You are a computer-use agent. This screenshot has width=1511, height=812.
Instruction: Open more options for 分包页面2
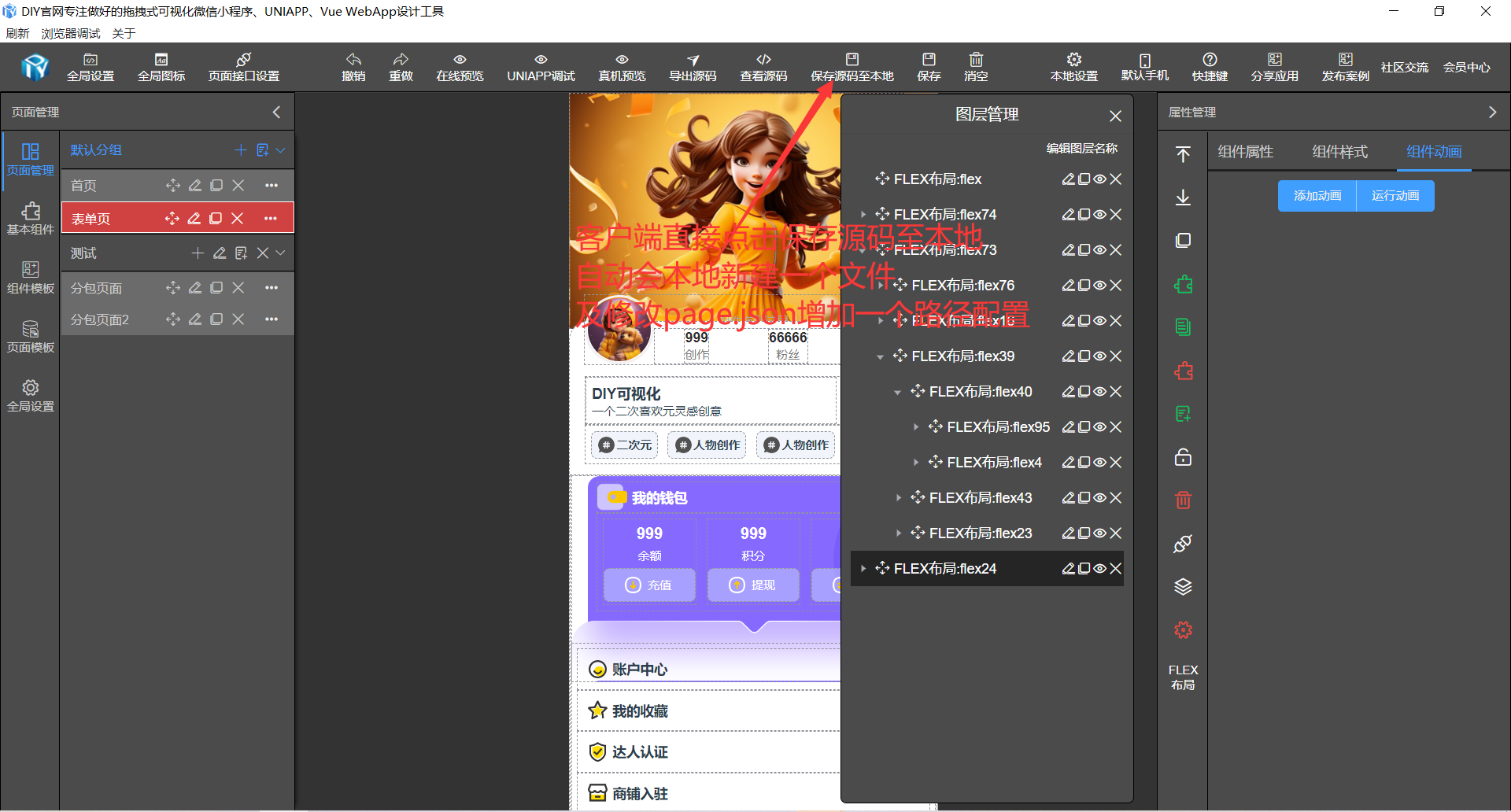point(272,319)
